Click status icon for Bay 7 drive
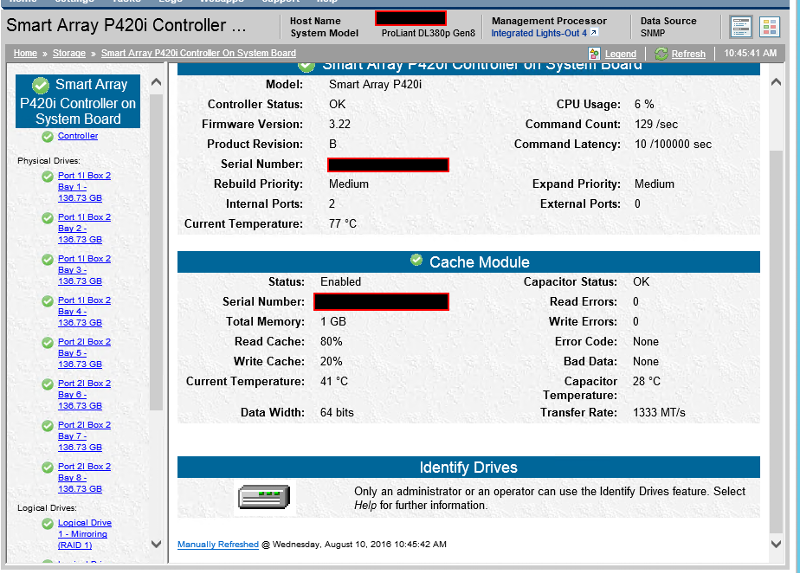This screenshot has width=800, height=573. click(x=47, y=426)
